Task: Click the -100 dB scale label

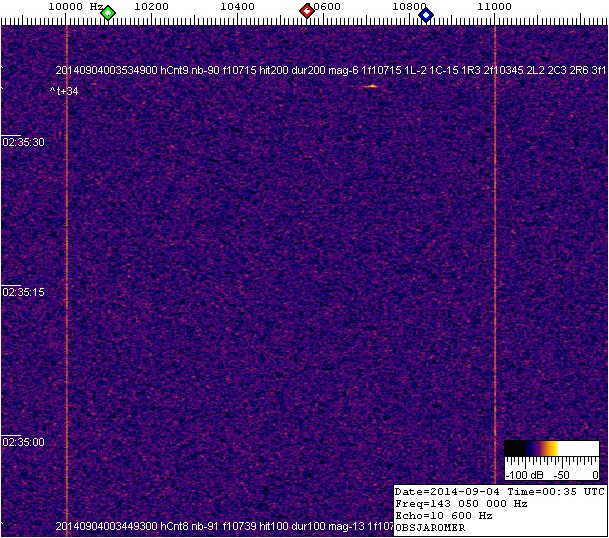Action: [x=523, y=474]
